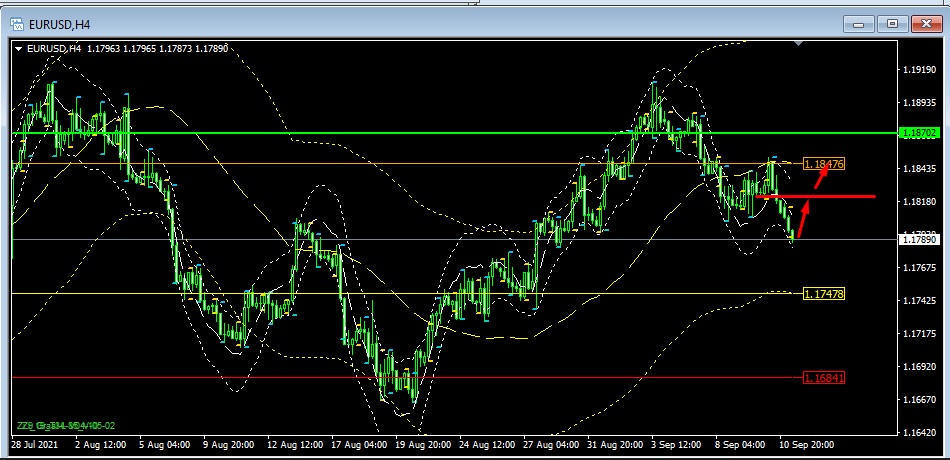Image resolution: width=950 pixels, height=460 pixels.
Task: Click the 28 Jul 2021 date label
Action: pos(35,443)
